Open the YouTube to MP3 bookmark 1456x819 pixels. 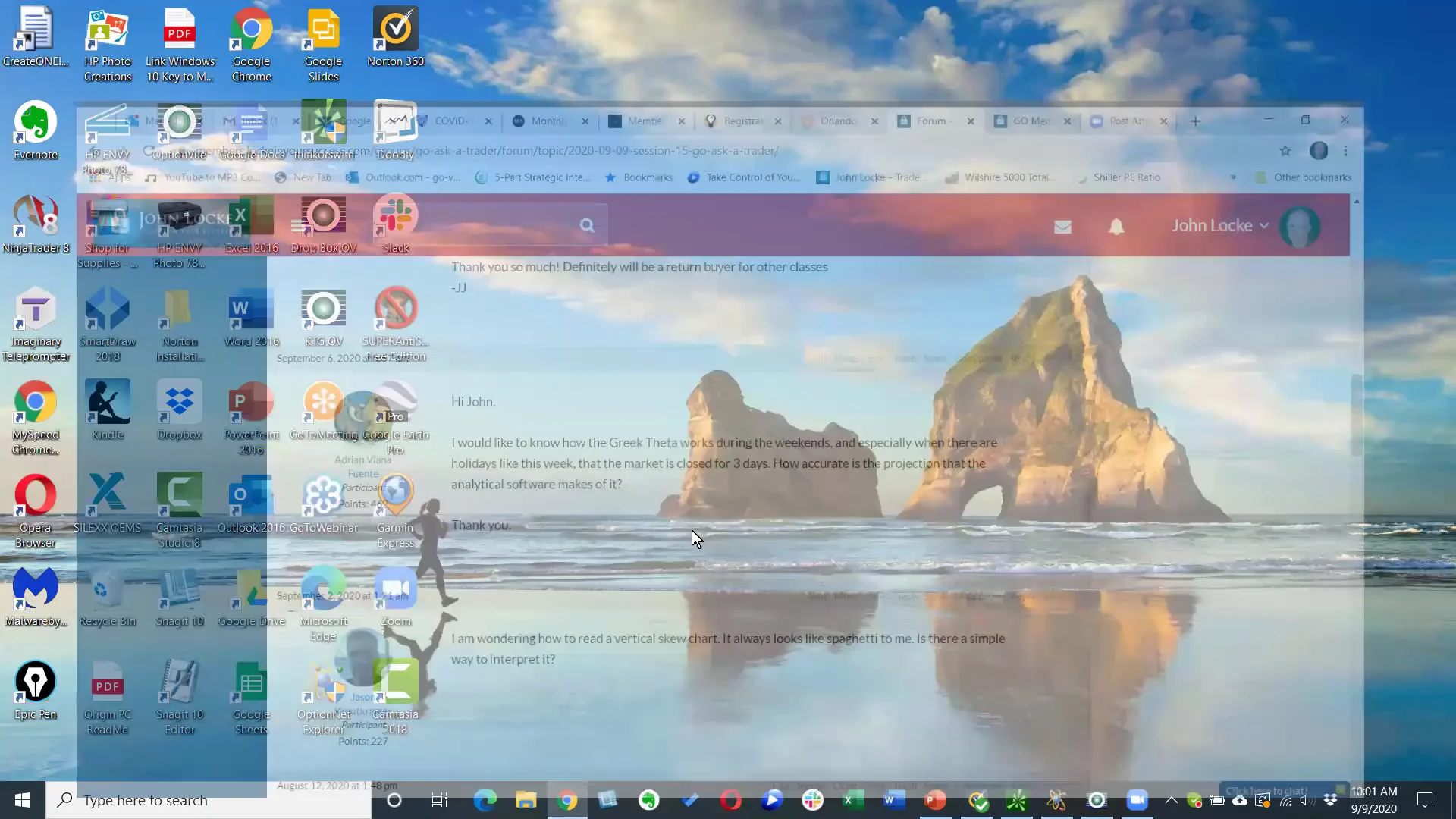pos(202,177)
